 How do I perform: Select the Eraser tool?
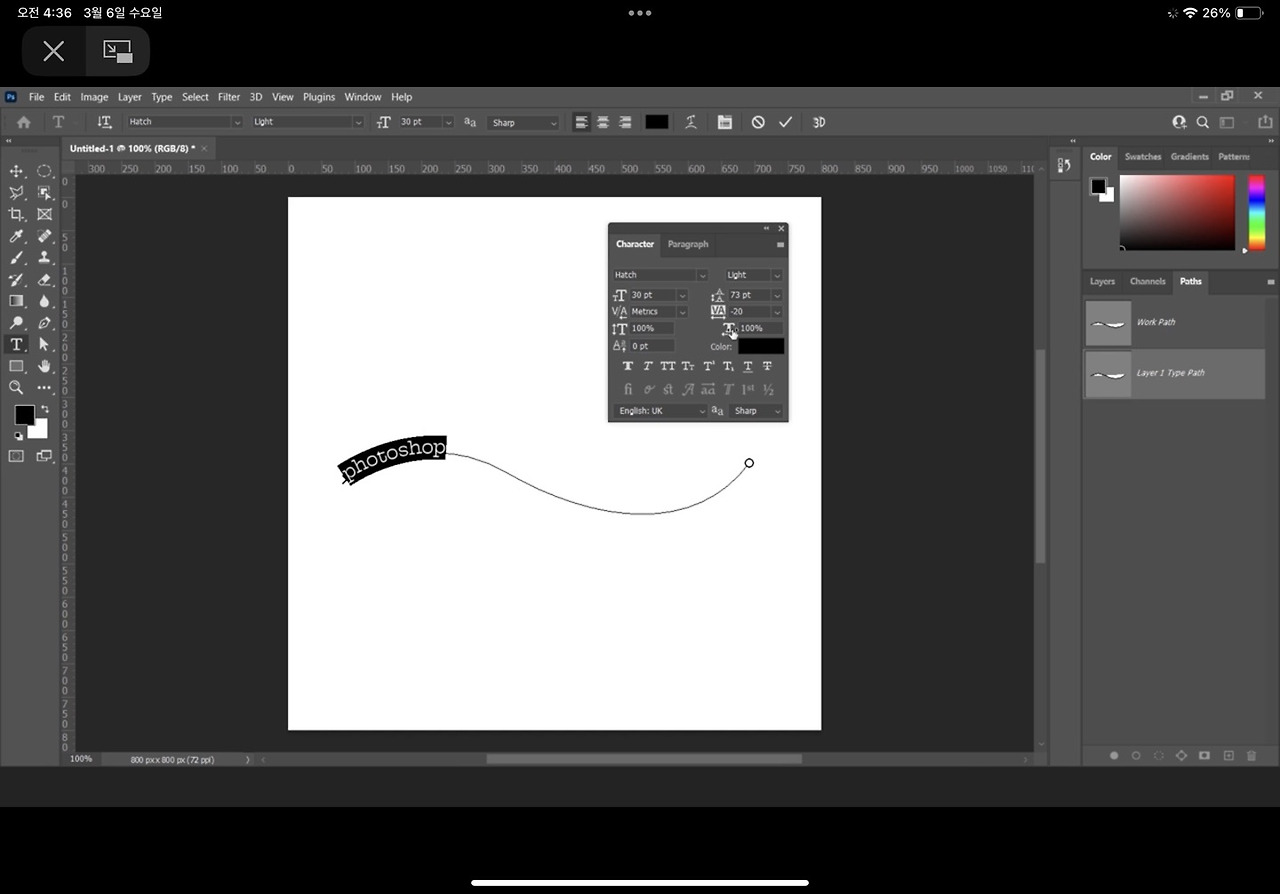click(44, 280)
